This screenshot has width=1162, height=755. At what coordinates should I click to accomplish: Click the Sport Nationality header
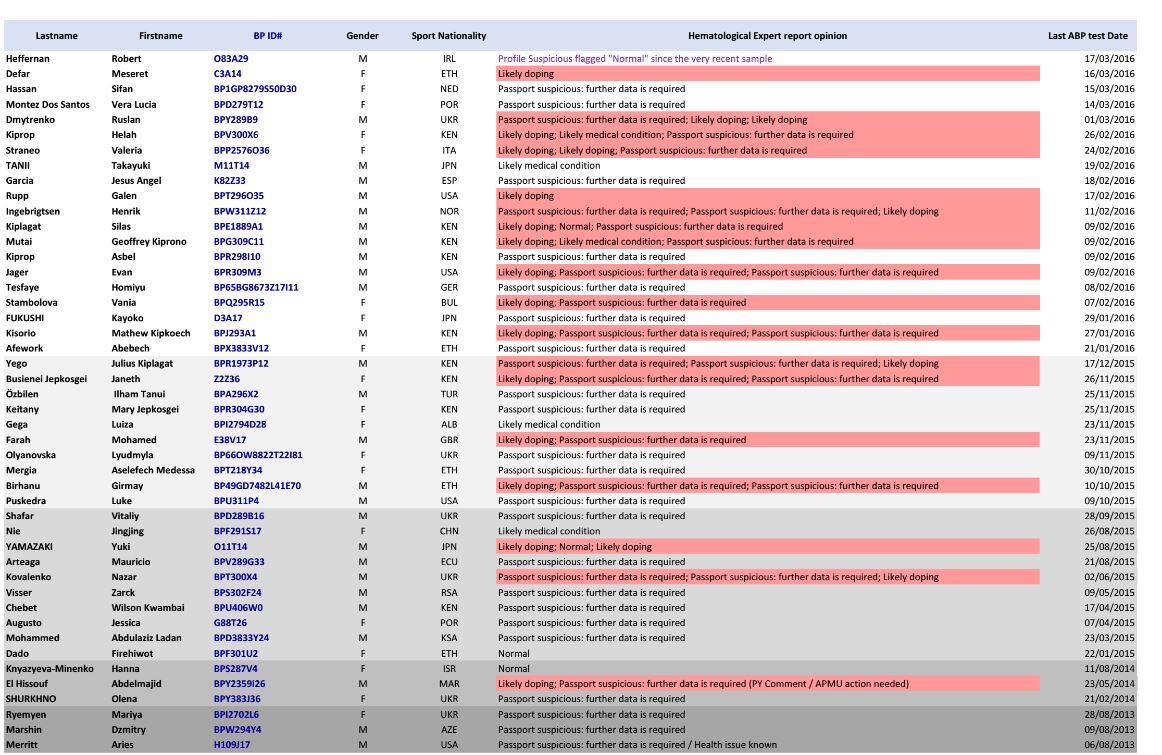(x=449, y=36)
